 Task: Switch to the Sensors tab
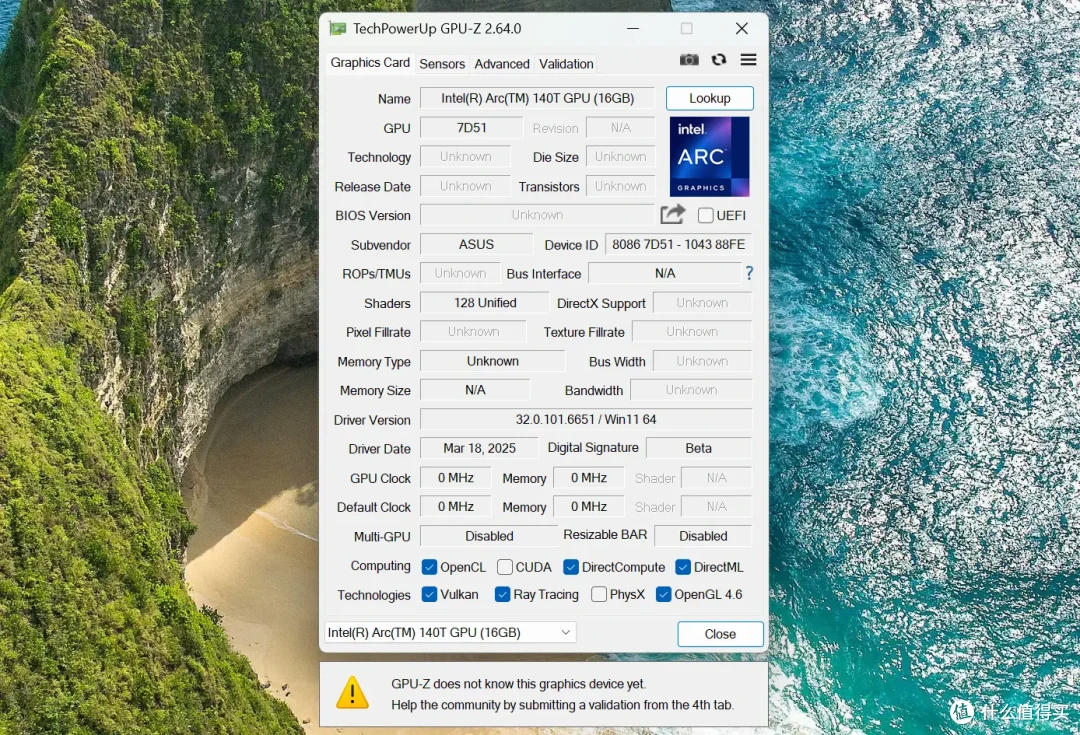pos(442,64)
